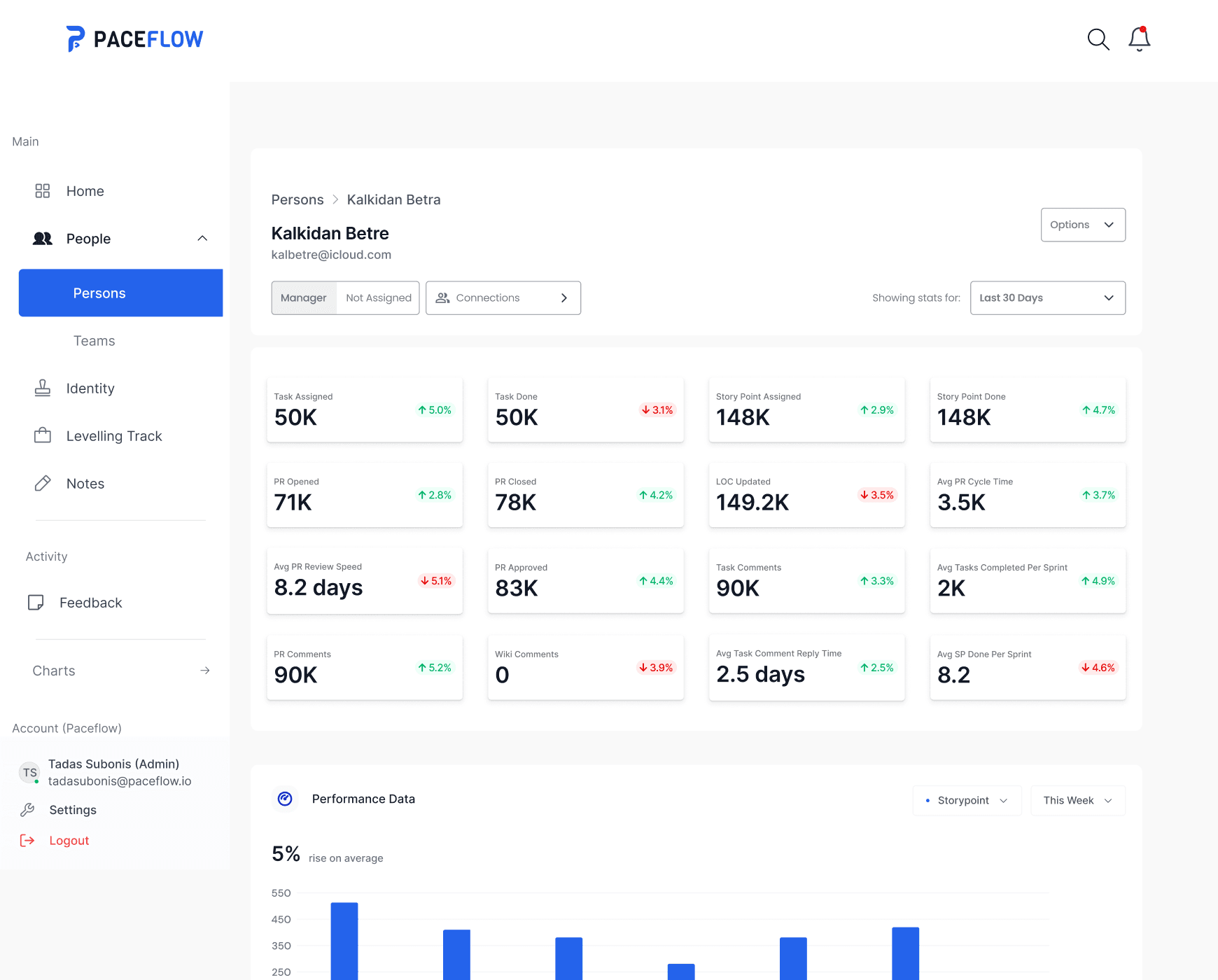Select Persons in the sidebar
The height and width of the screenshot is (980, 1218).
tap(120, 293)
